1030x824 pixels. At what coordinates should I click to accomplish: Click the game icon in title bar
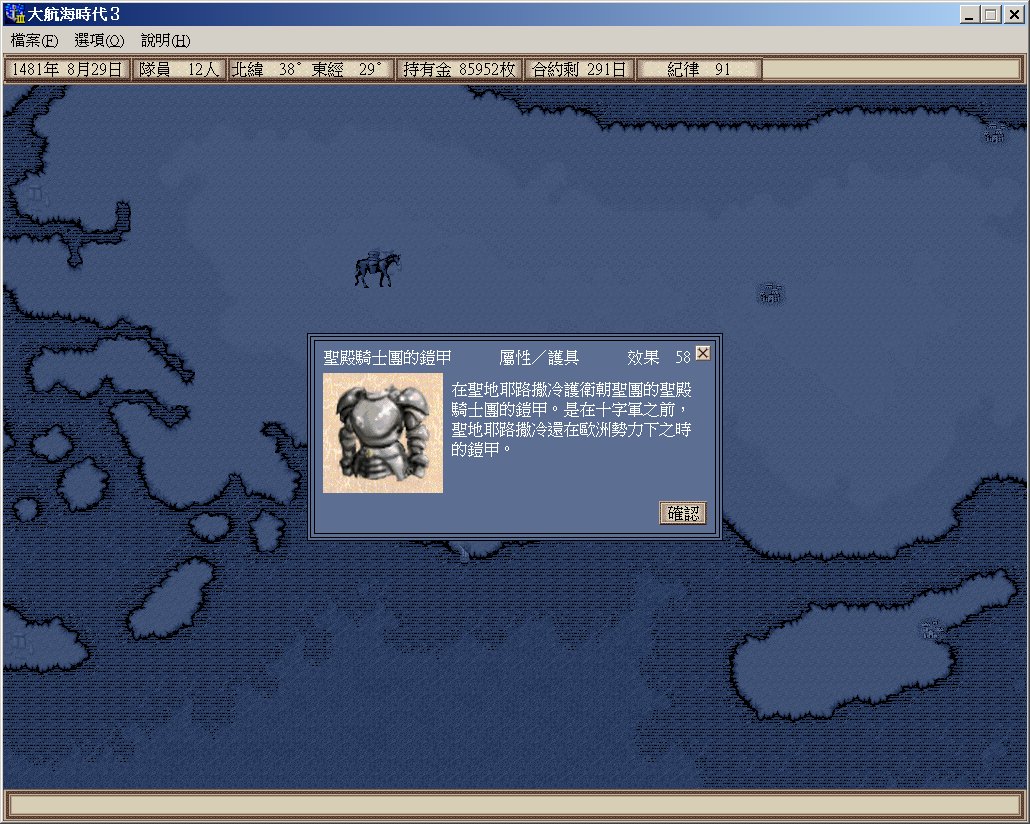(x=14, y=14)
